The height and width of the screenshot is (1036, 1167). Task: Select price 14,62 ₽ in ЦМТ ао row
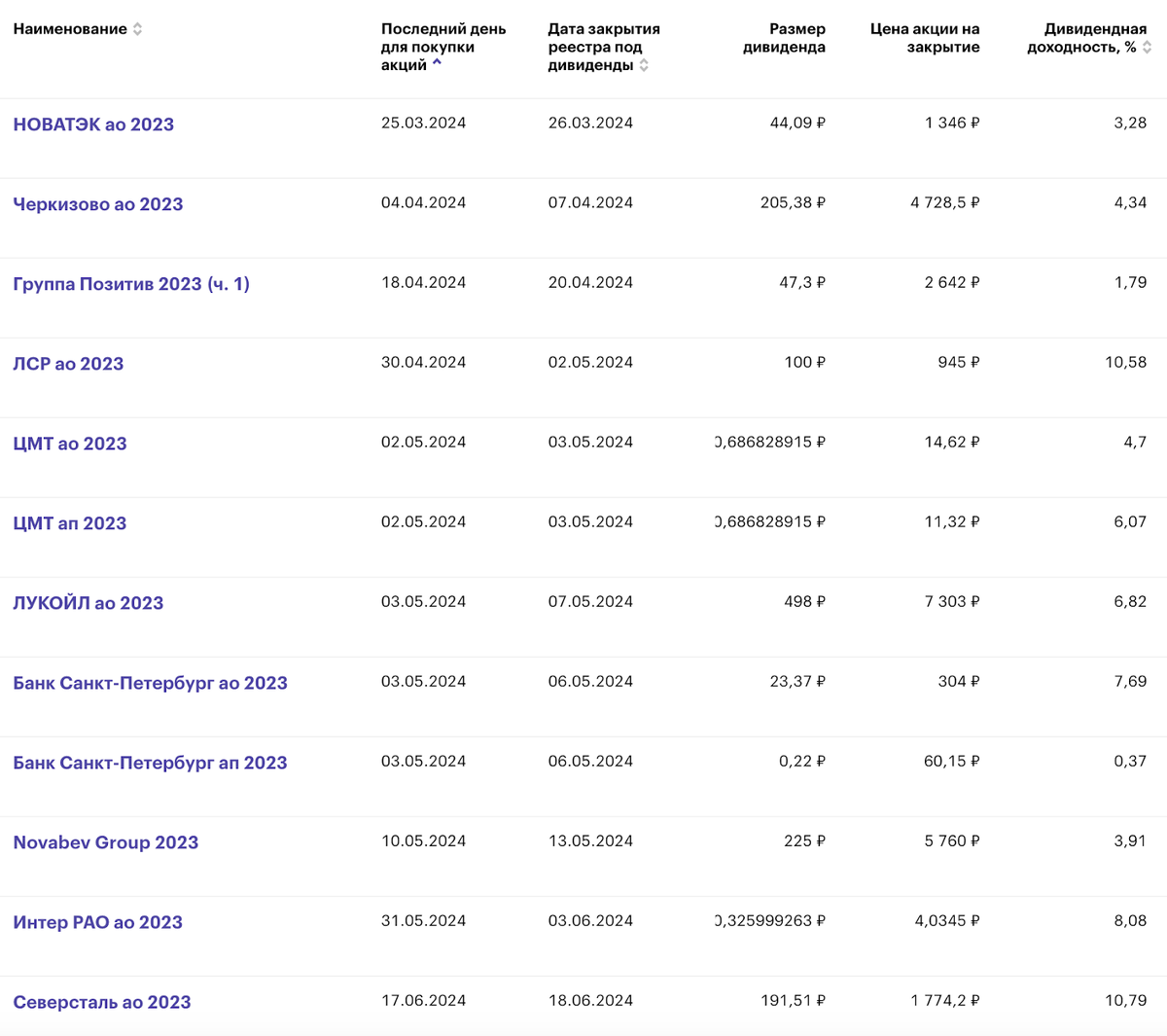point(952,442)
